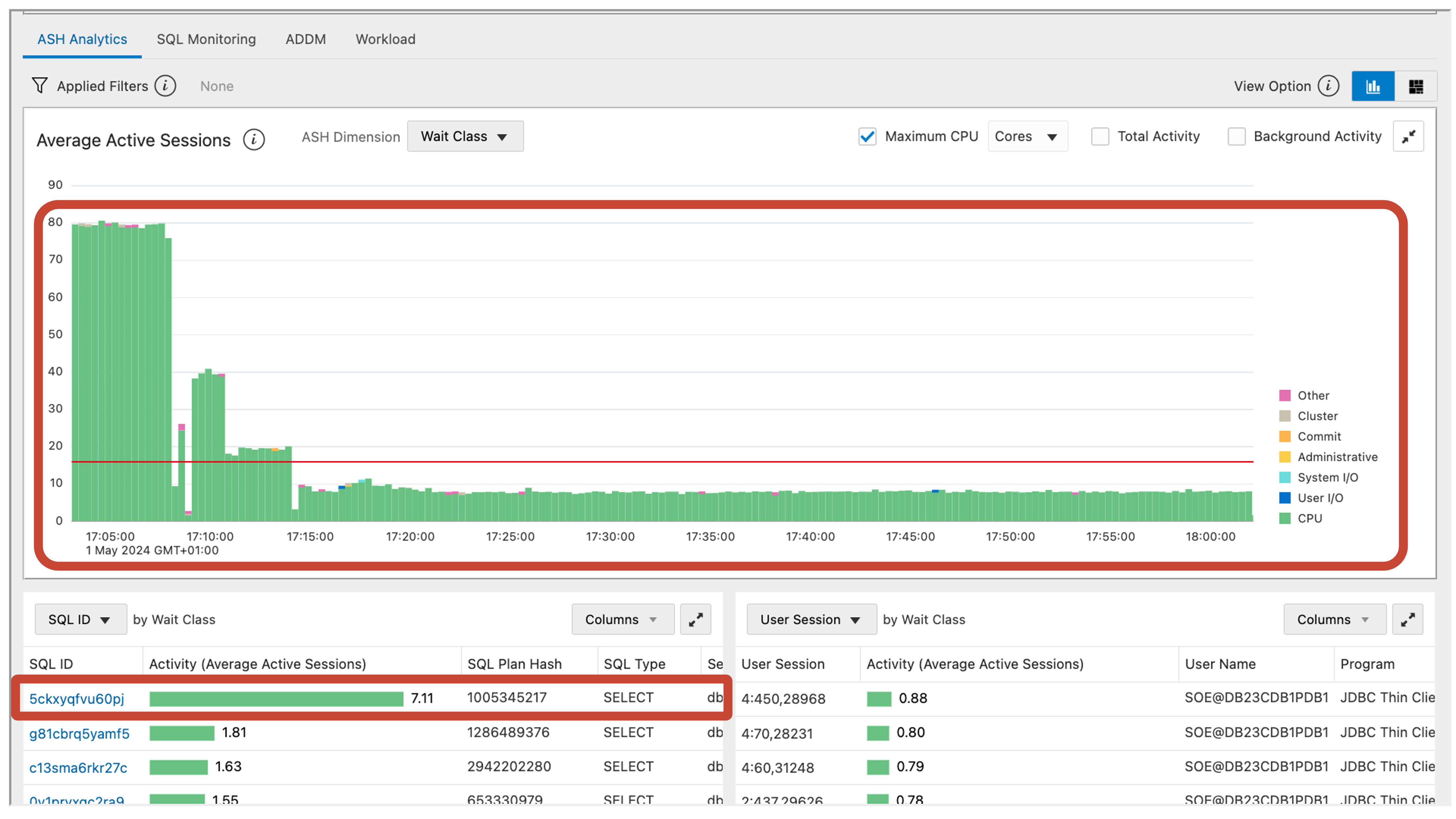Disable the Maximum CPU checkbox

(x=867, y=136)
